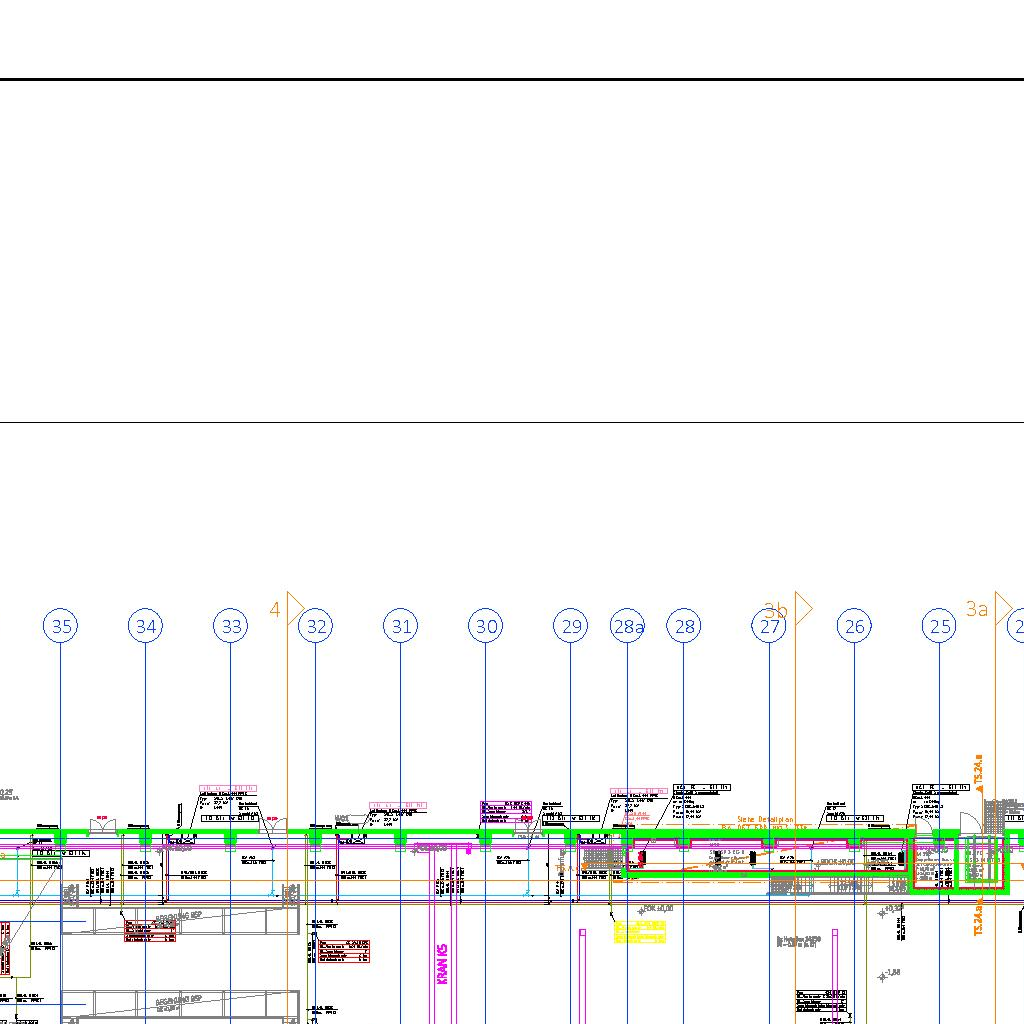1024x1024 pixels.
Task: Click the -1,88 elevation label
Action: coord(890,974)
